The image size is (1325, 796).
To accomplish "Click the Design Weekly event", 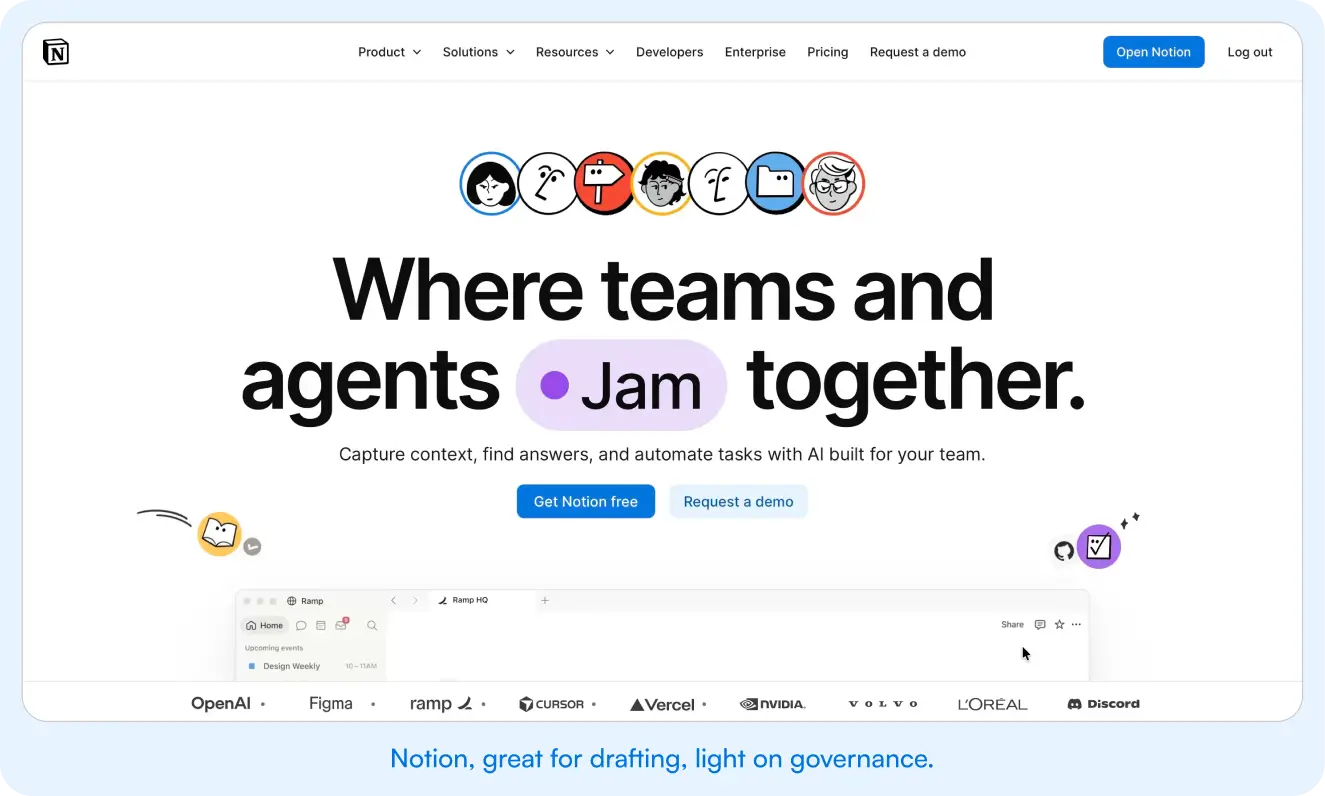I will pos(313,666).
